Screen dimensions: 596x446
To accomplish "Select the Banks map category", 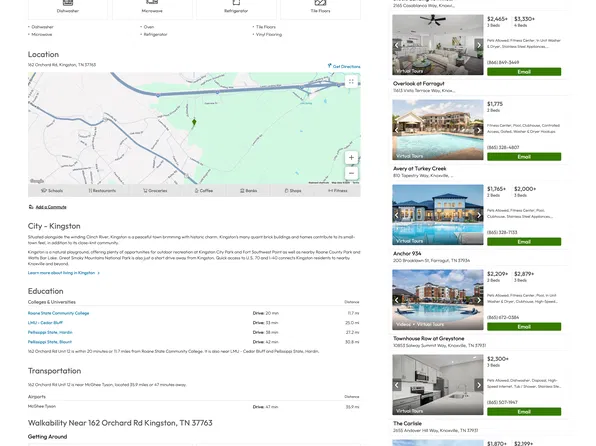I will 249,190.
